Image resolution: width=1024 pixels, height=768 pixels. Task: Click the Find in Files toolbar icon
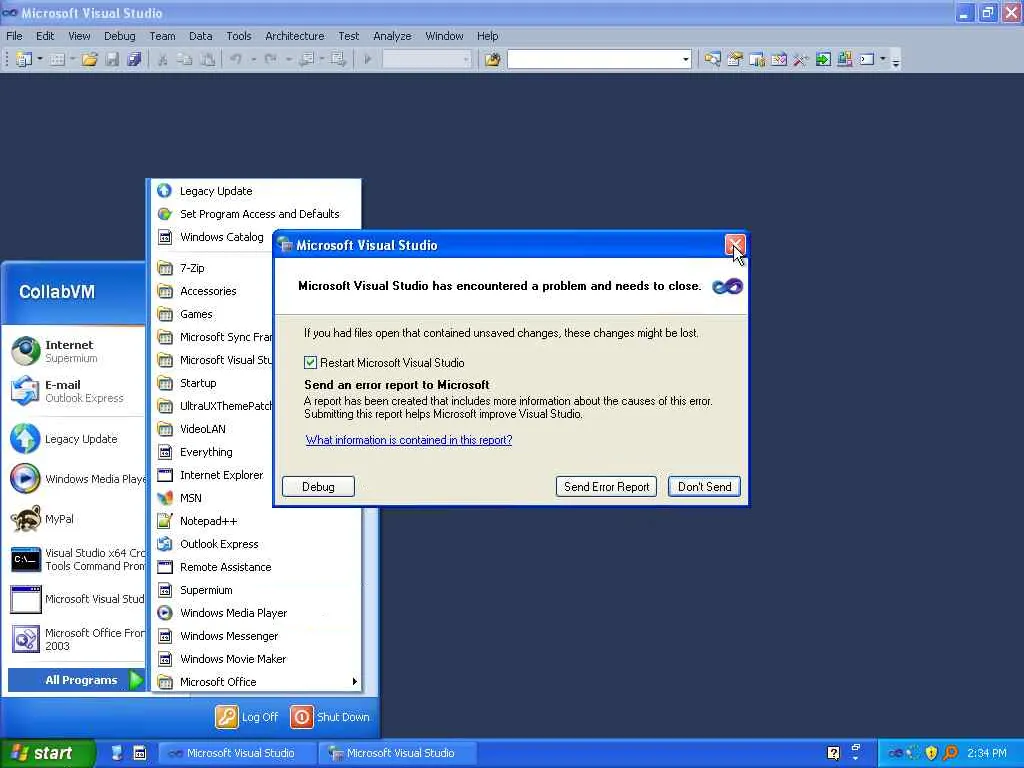pyautogui.click(x=492, y=59)
